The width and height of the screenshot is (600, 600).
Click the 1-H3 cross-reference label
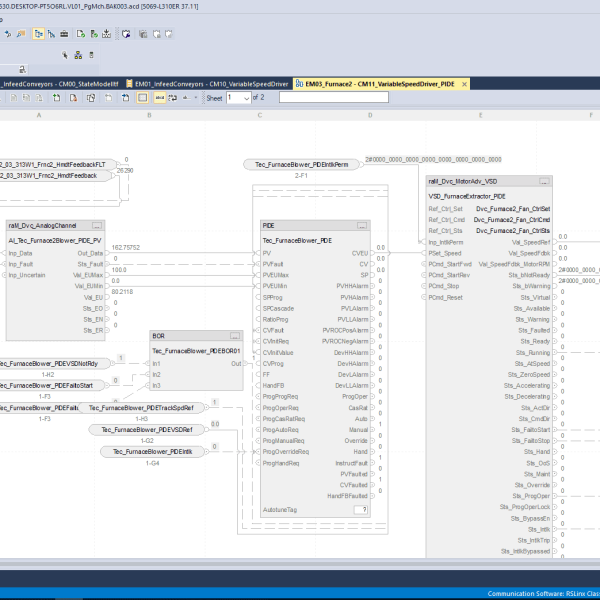click(141, 419)
